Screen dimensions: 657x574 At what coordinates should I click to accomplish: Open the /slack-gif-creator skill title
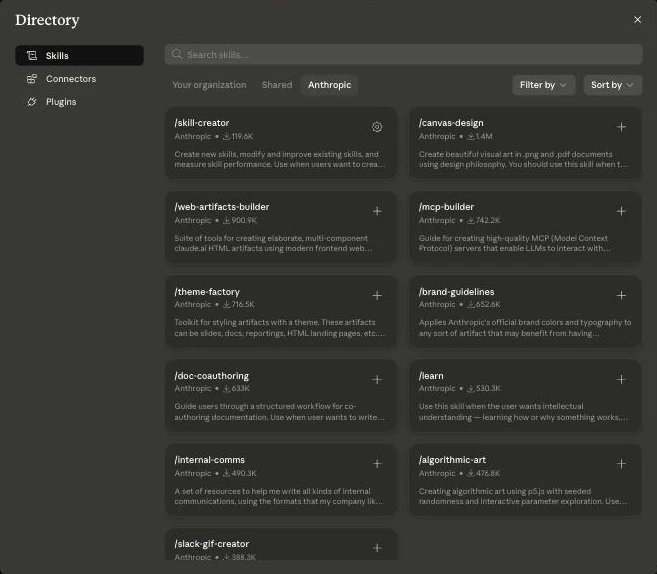pyautogui.click(x=212, y=544)
